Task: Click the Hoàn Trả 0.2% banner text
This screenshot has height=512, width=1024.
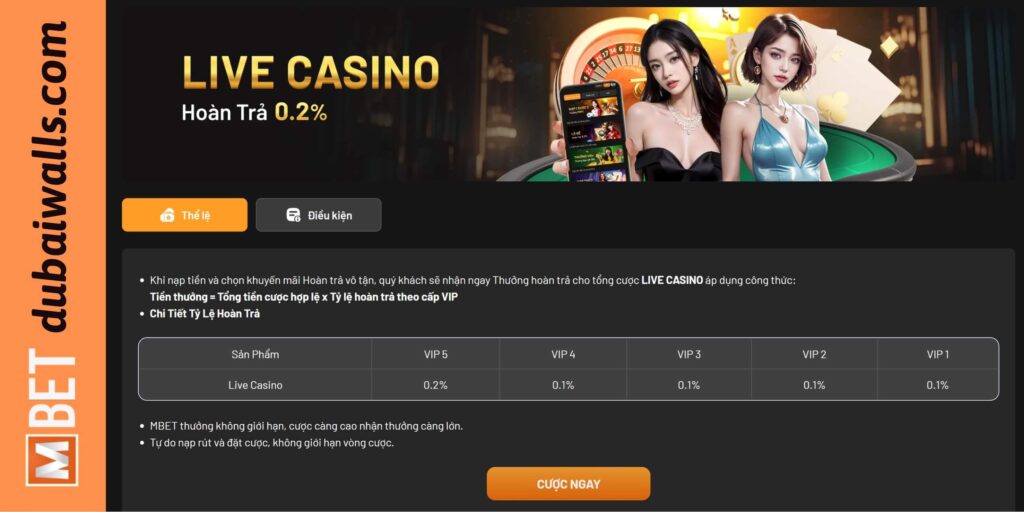Action: coord(254,112)
